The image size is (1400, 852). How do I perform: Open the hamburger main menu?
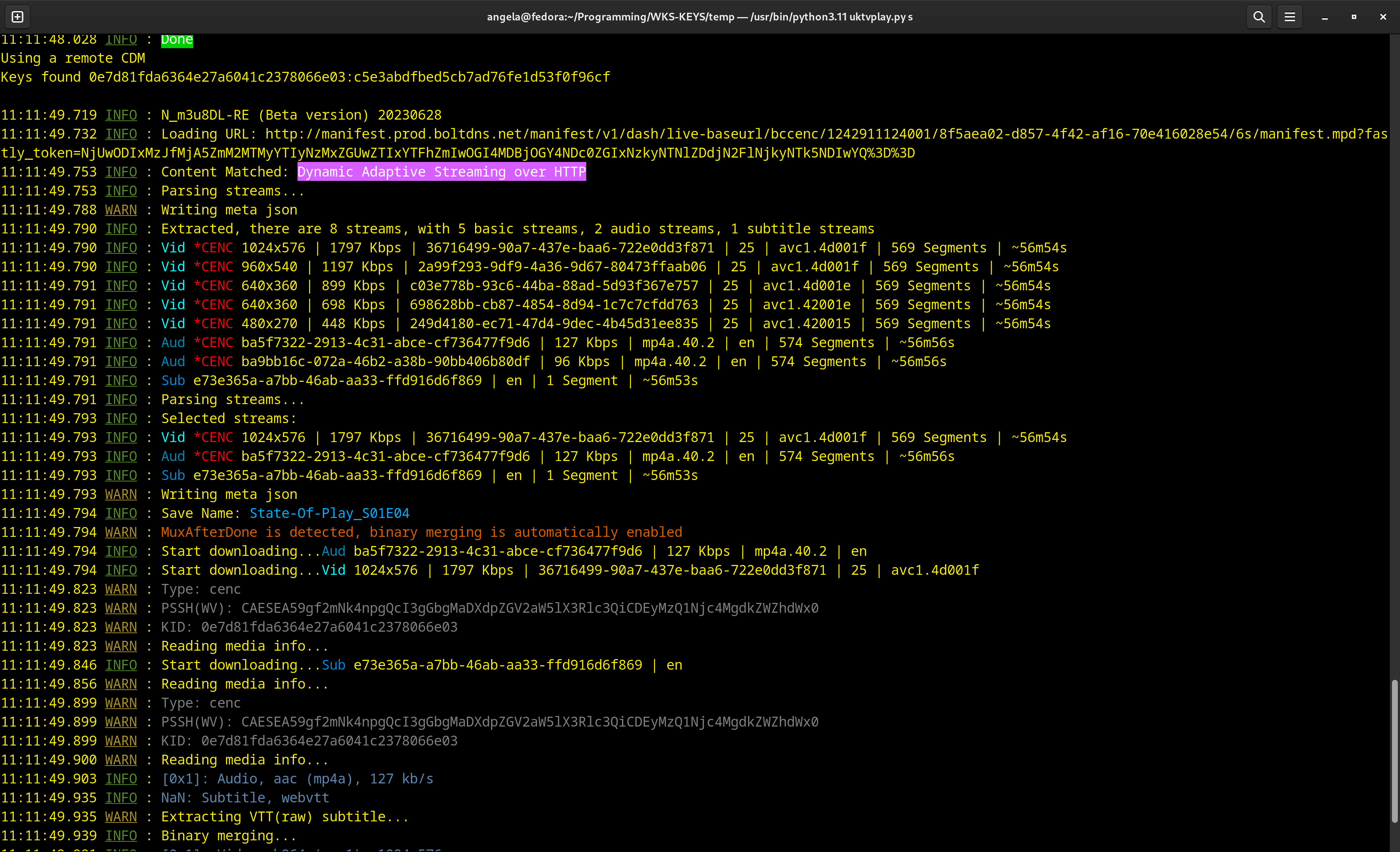pyautogui.click(x=1290, y=17)
